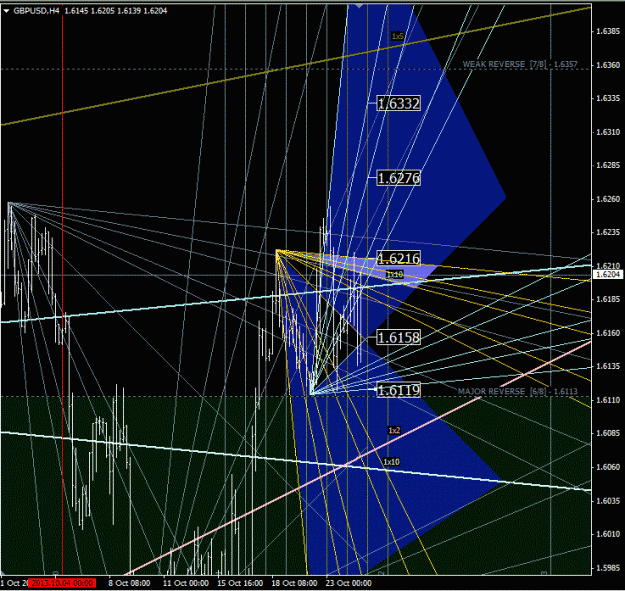This screenshot has height=591, width=625.
Task: Click the 15 Oct 16:00 time label
Action: (x=240, y=583)
